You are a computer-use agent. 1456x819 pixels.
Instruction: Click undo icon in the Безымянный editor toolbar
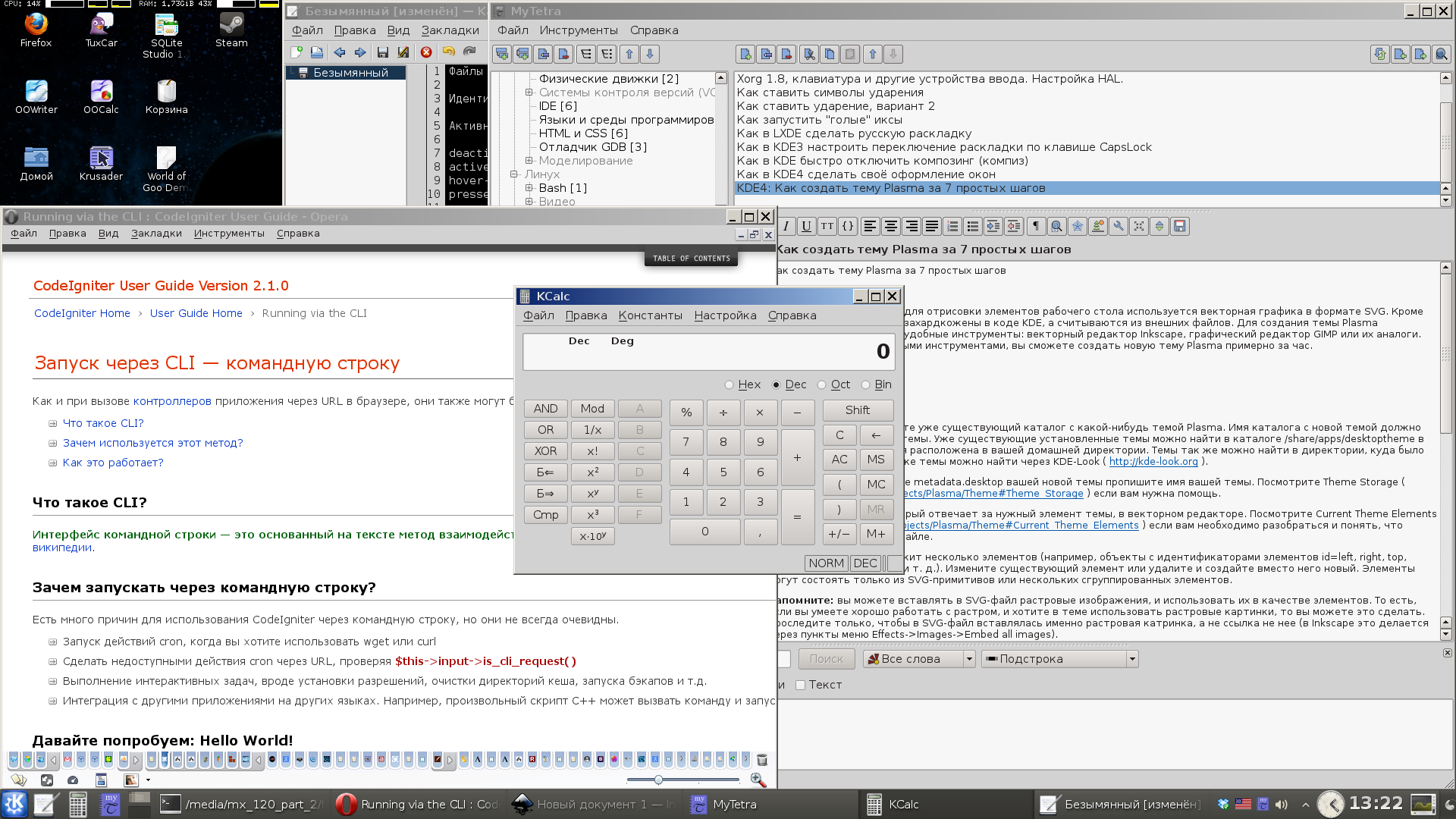pos(449,52)
